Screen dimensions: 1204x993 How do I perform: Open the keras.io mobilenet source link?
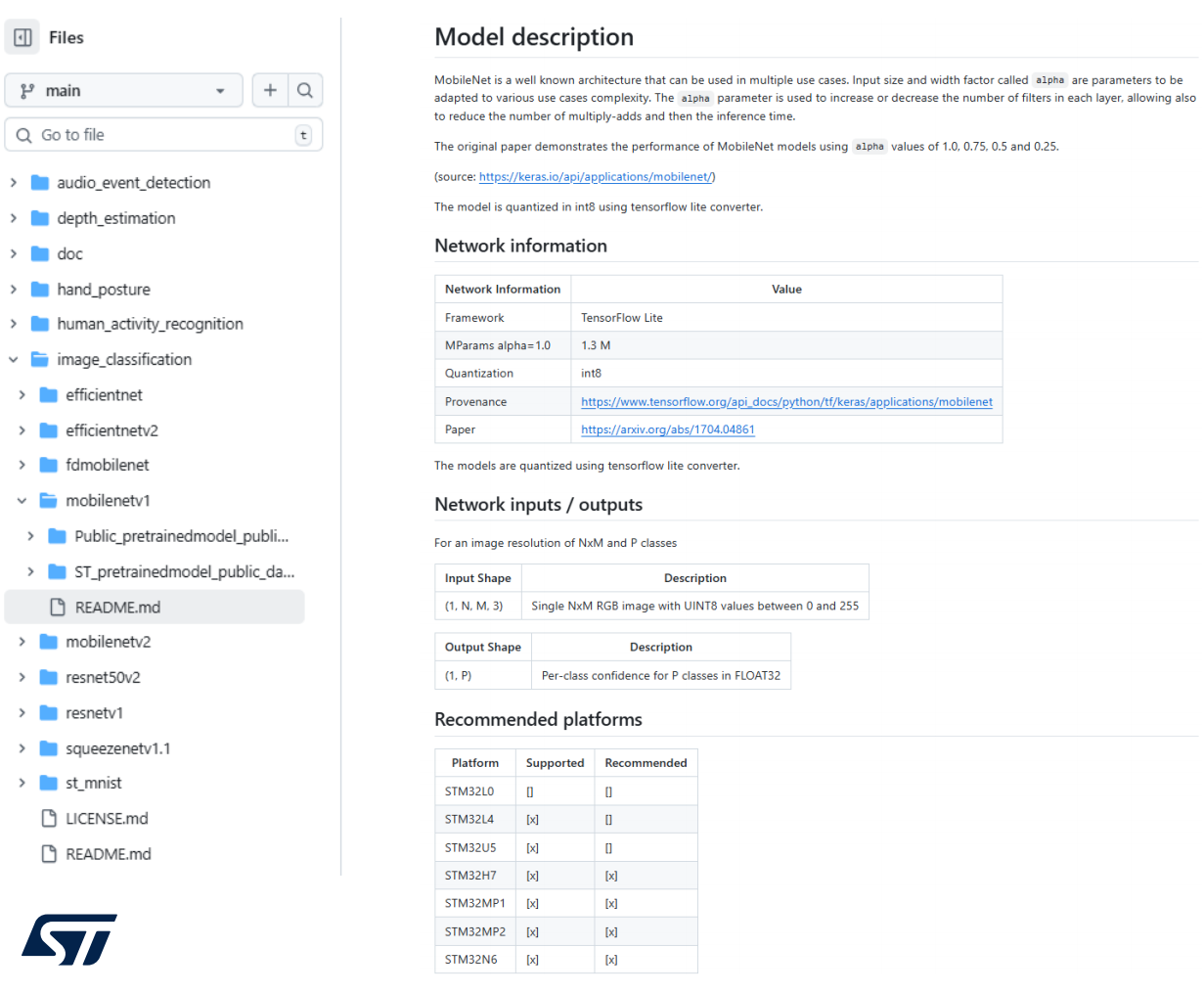point(596,177)
